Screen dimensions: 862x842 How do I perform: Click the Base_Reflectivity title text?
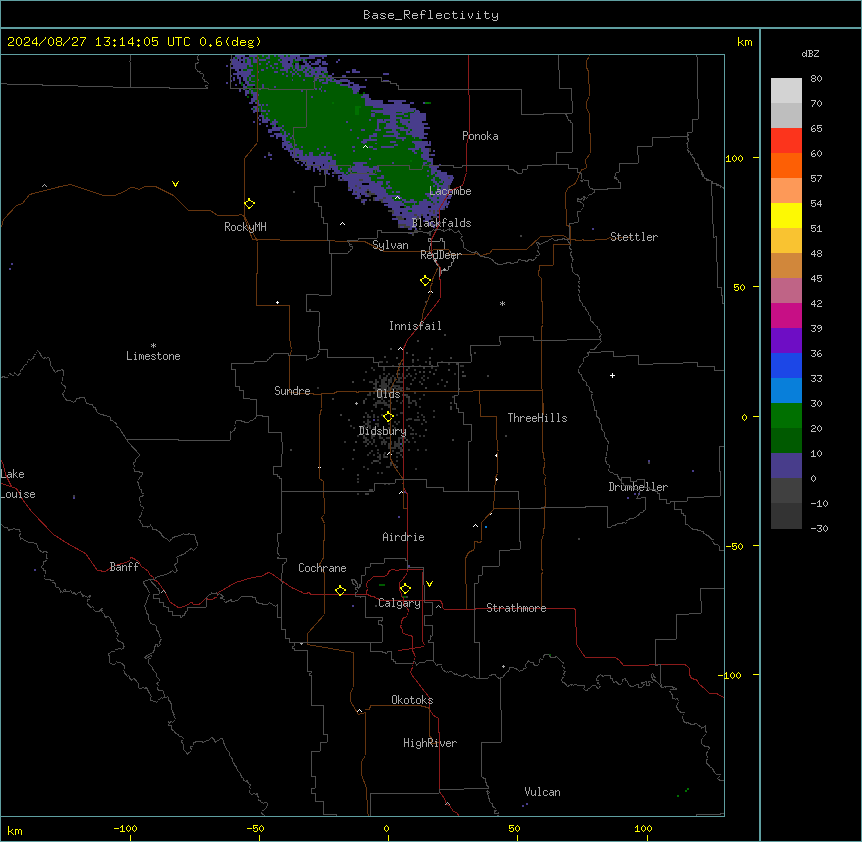tap(430, 15)
